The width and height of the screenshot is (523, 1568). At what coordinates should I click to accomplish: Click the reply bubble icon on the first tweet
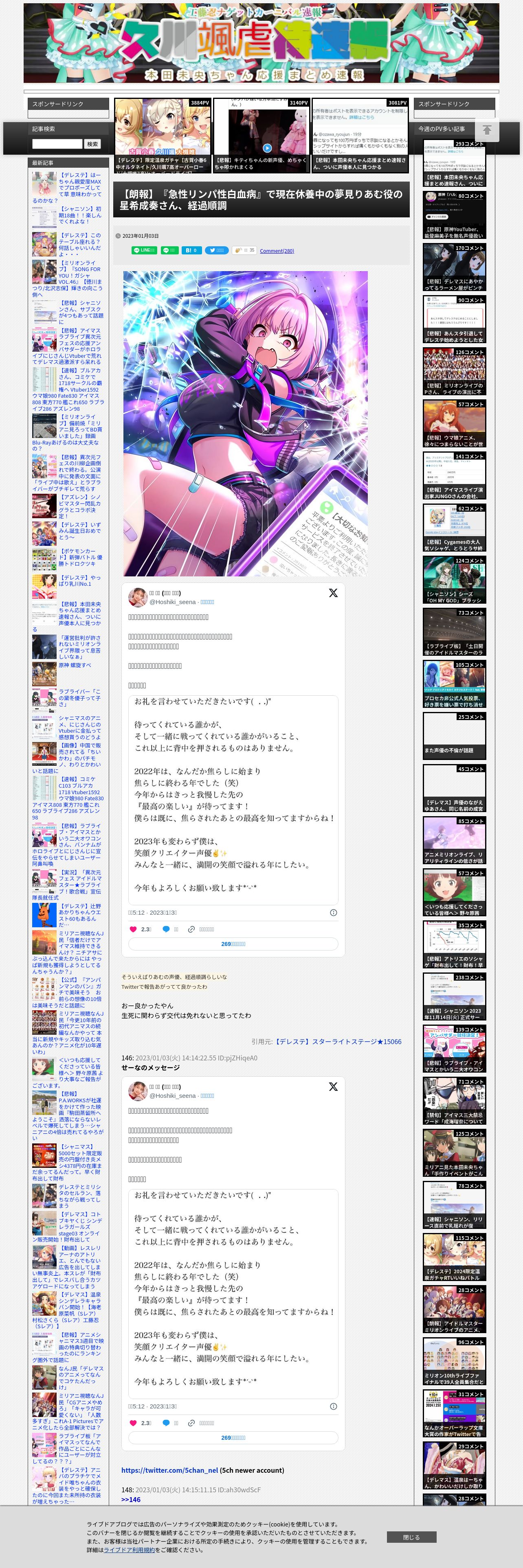pos(166,929)
